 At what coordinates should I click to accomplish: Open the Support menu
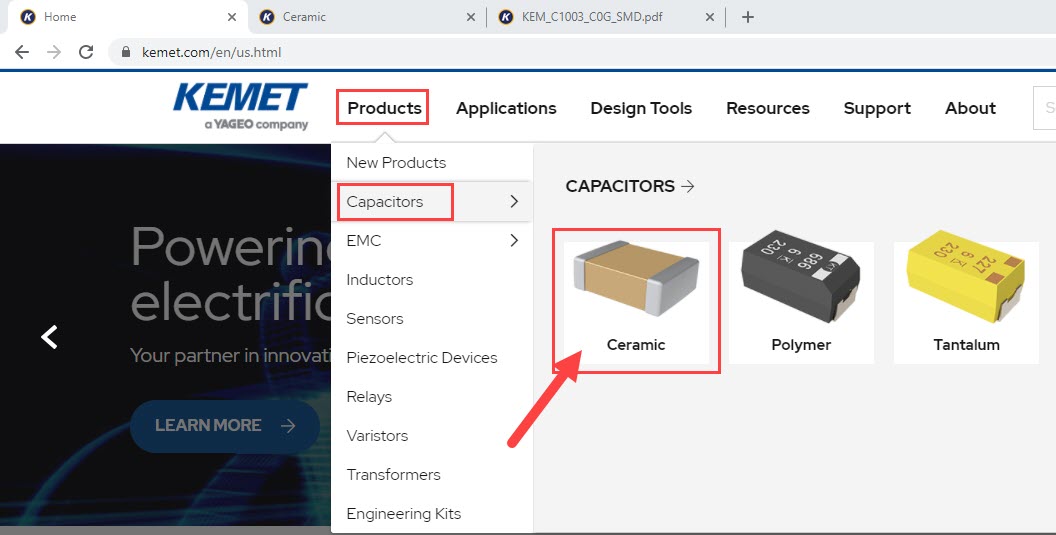click(877, 108)
